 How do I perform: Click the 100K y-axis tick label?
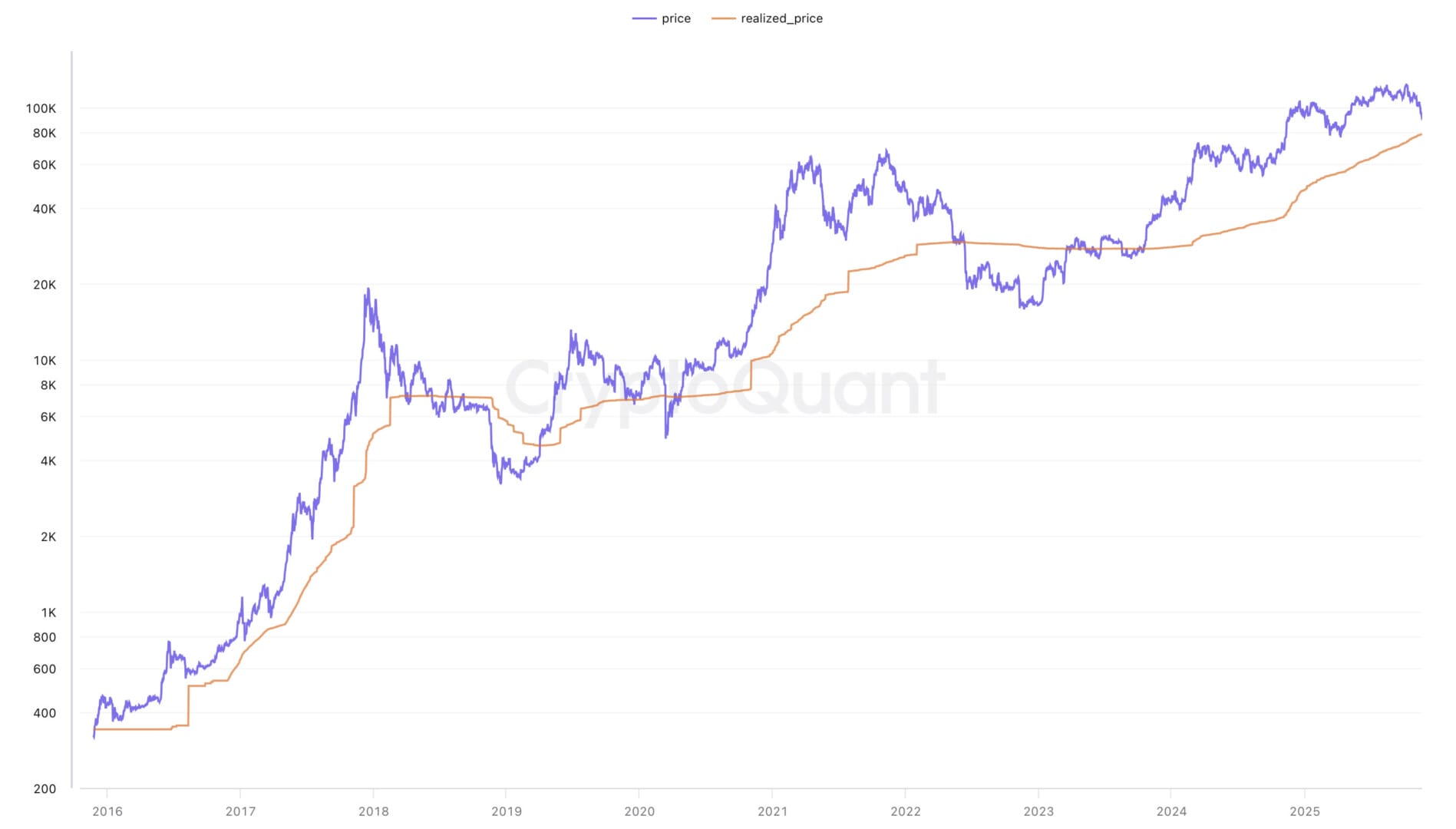(41, 108)
